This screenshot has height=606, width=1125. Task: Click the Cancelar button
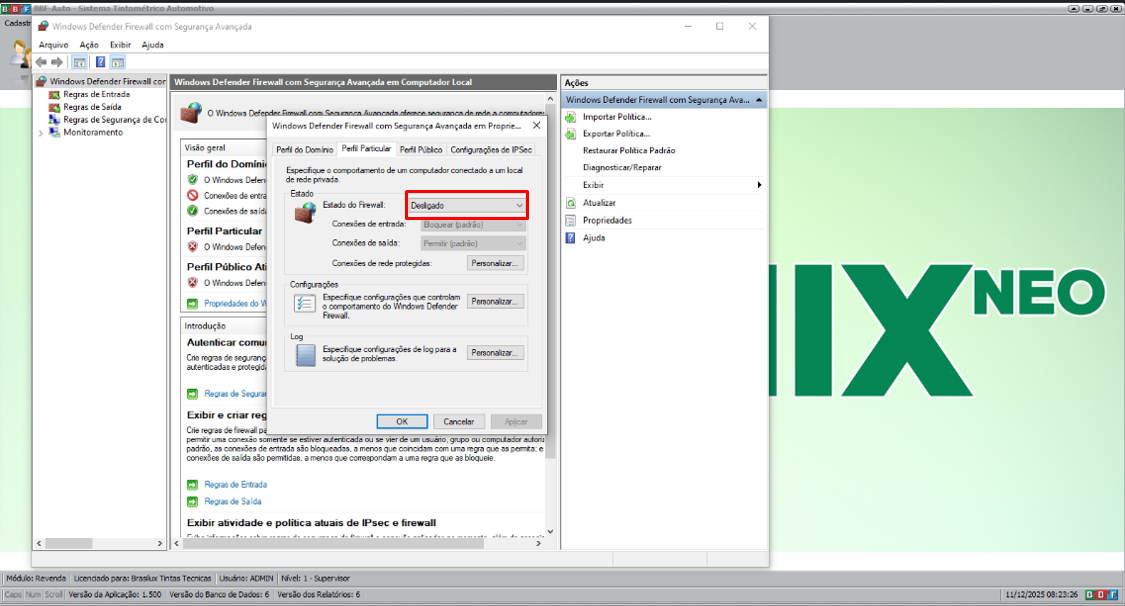(458, 422)
